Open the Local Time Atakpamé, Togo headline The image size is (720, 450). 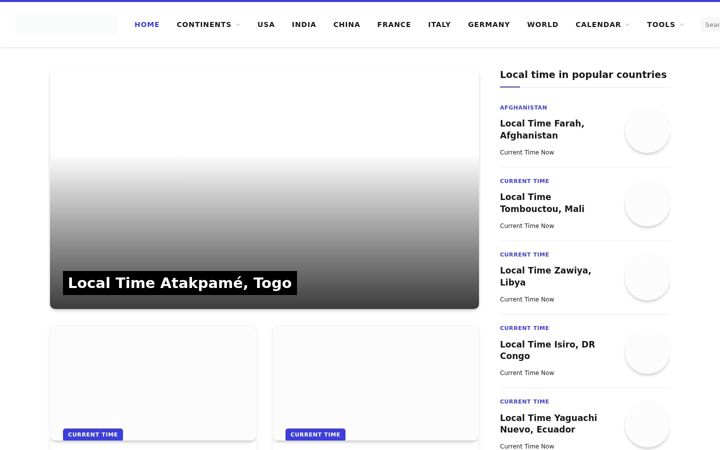(x=180, y=283)
